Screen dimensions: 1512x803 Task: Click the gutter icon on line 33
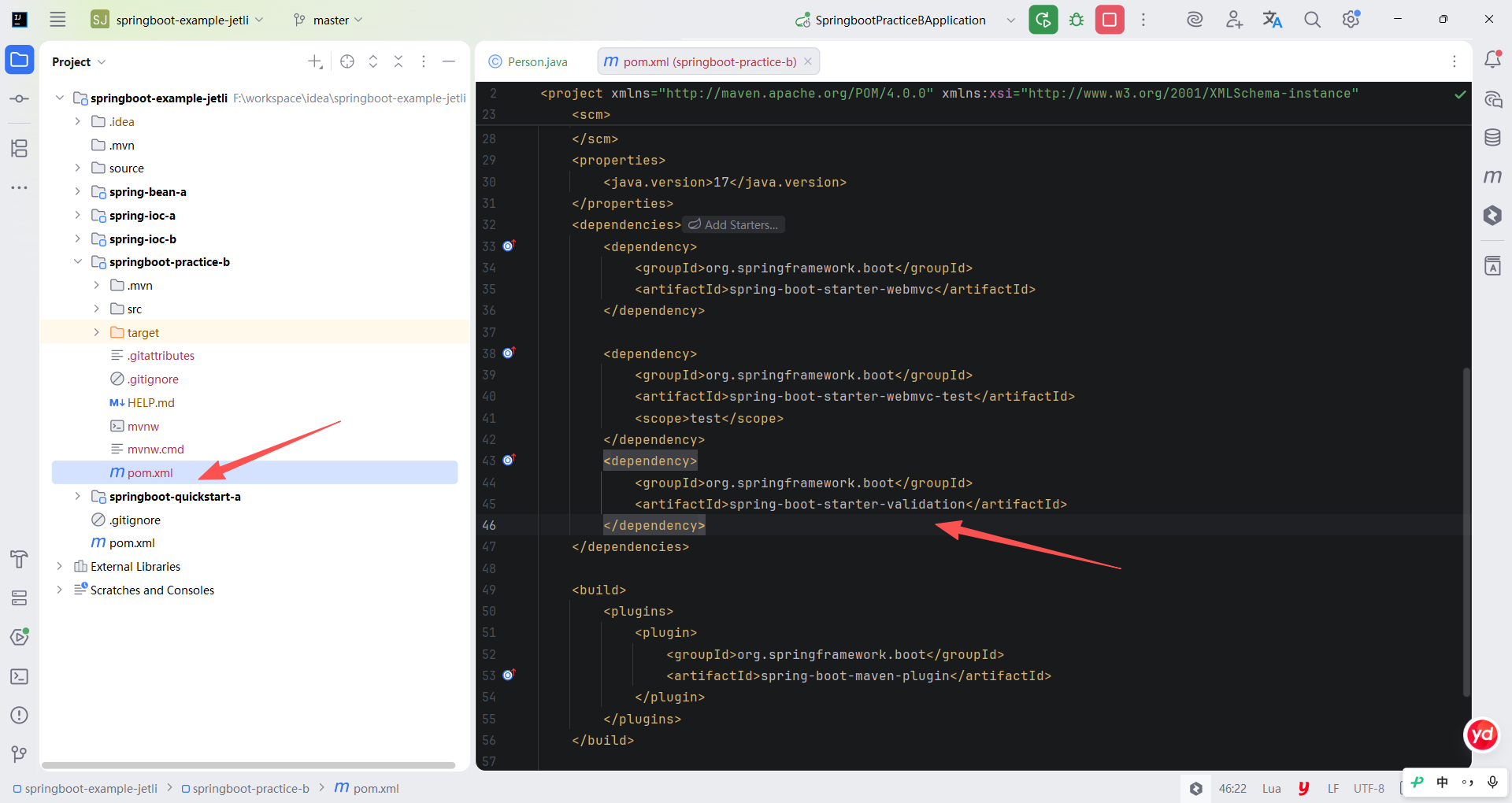(509, 246)
